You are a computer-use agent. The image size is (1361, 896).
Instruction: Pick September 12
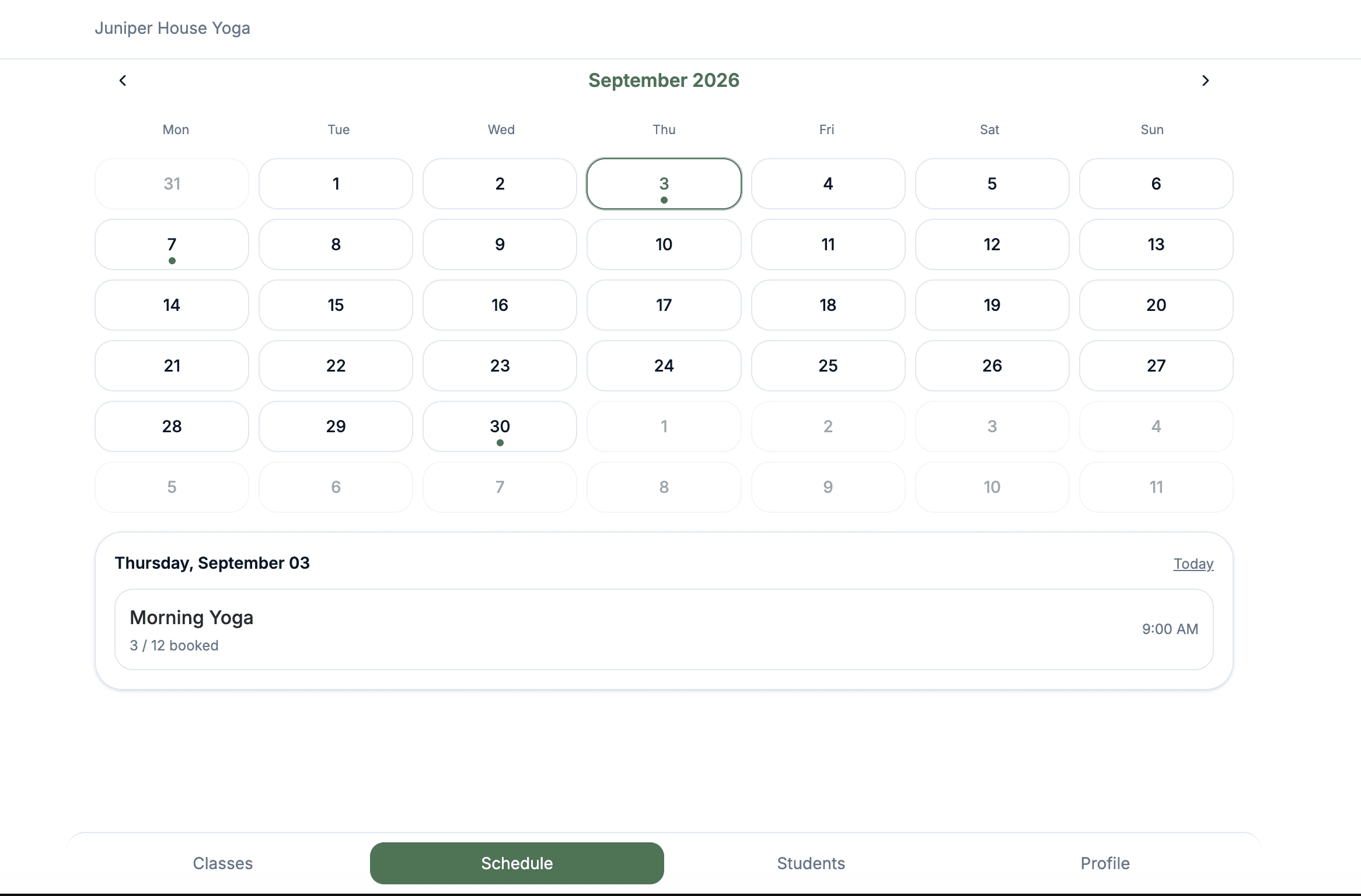pyautogui.click(x=992, y=244)
